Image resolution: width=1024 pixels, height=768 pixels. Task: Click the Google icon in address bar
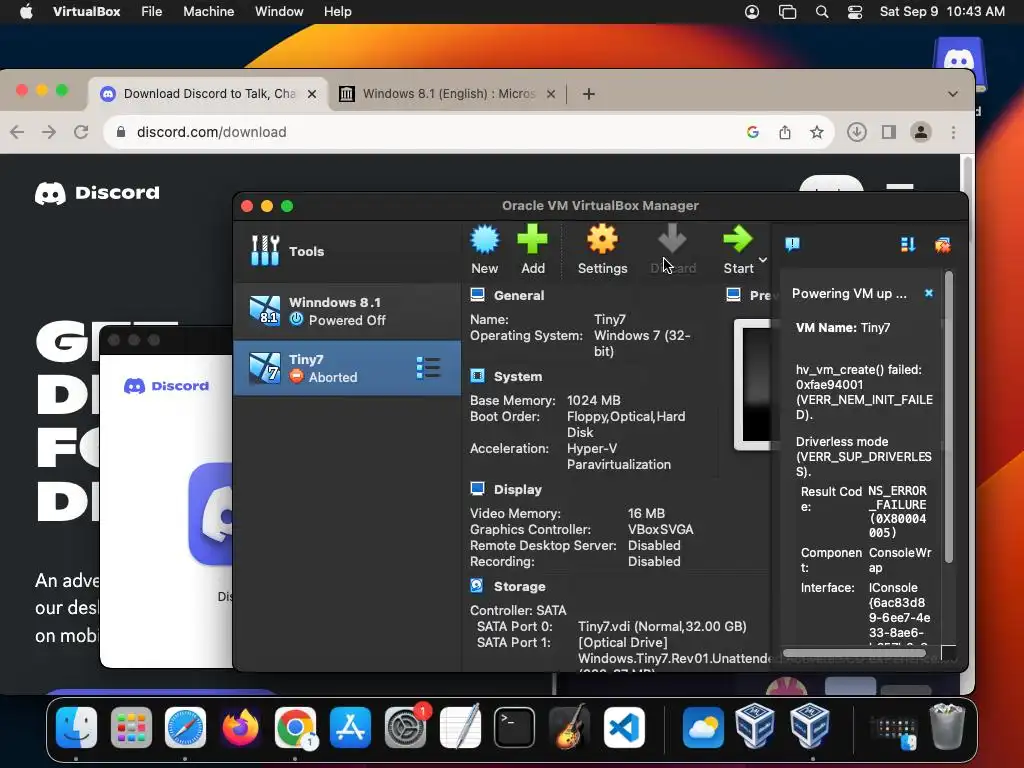point(753,132)
